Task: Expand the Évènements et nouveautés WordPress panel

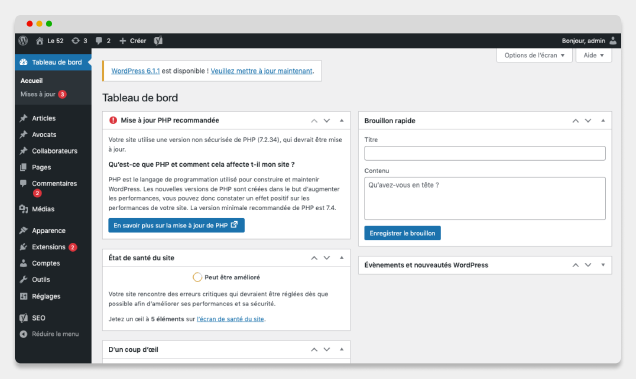Action: [603, 265]
